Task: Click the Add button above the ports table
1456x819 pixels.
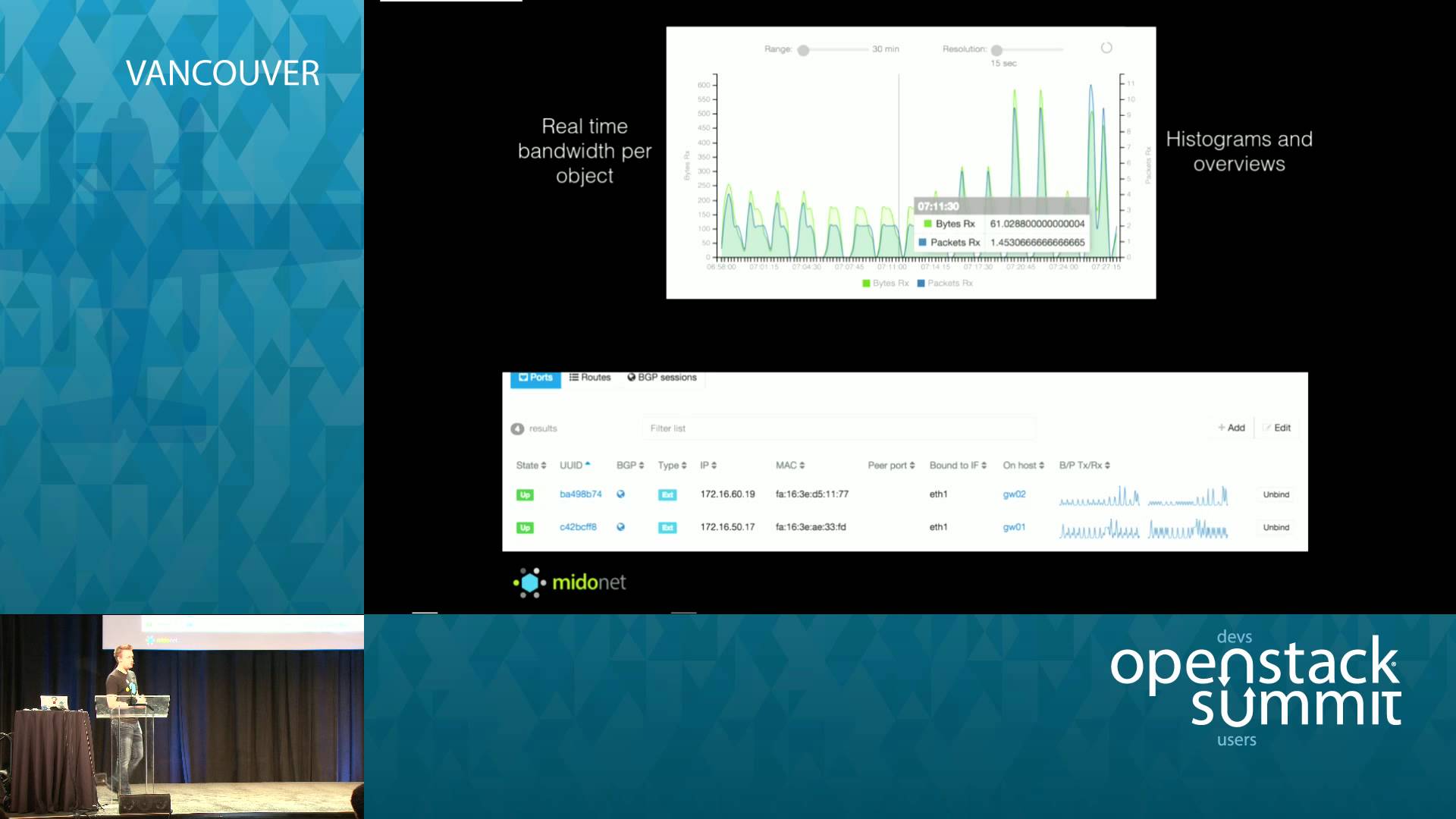Action: [x=1231, y=427]
